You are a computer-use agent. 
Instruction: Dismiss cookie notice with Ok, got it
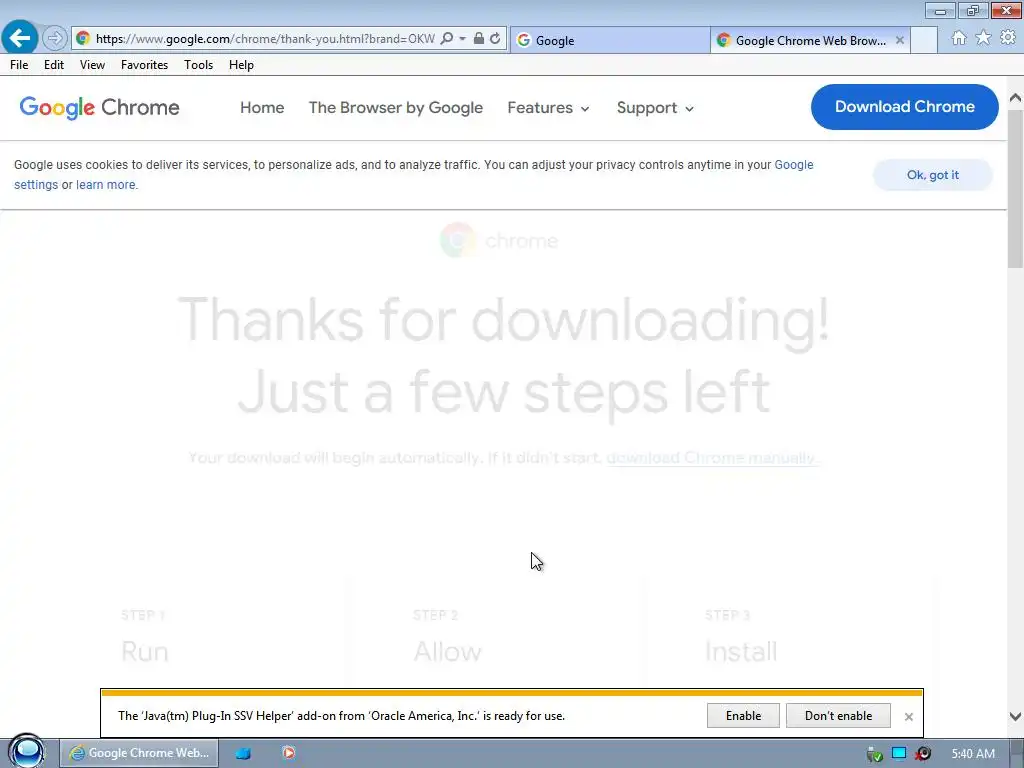933,175
